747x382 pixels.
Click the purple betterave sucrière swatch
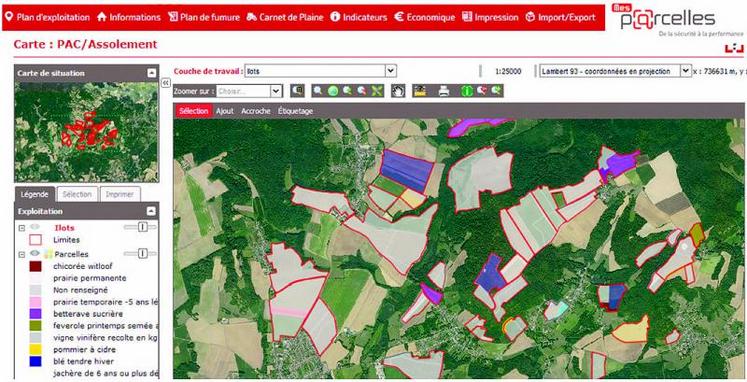36,314
